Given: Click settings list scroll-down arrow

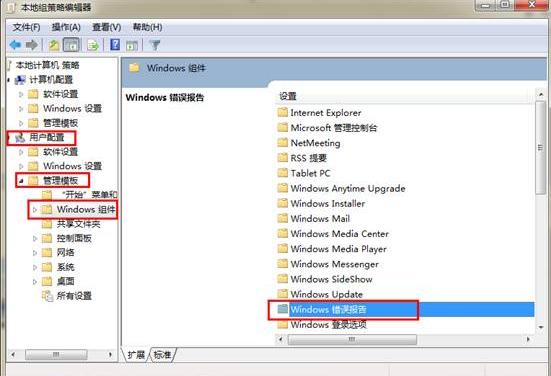Looking at the screenshot, I should click(x=540, y=328).
